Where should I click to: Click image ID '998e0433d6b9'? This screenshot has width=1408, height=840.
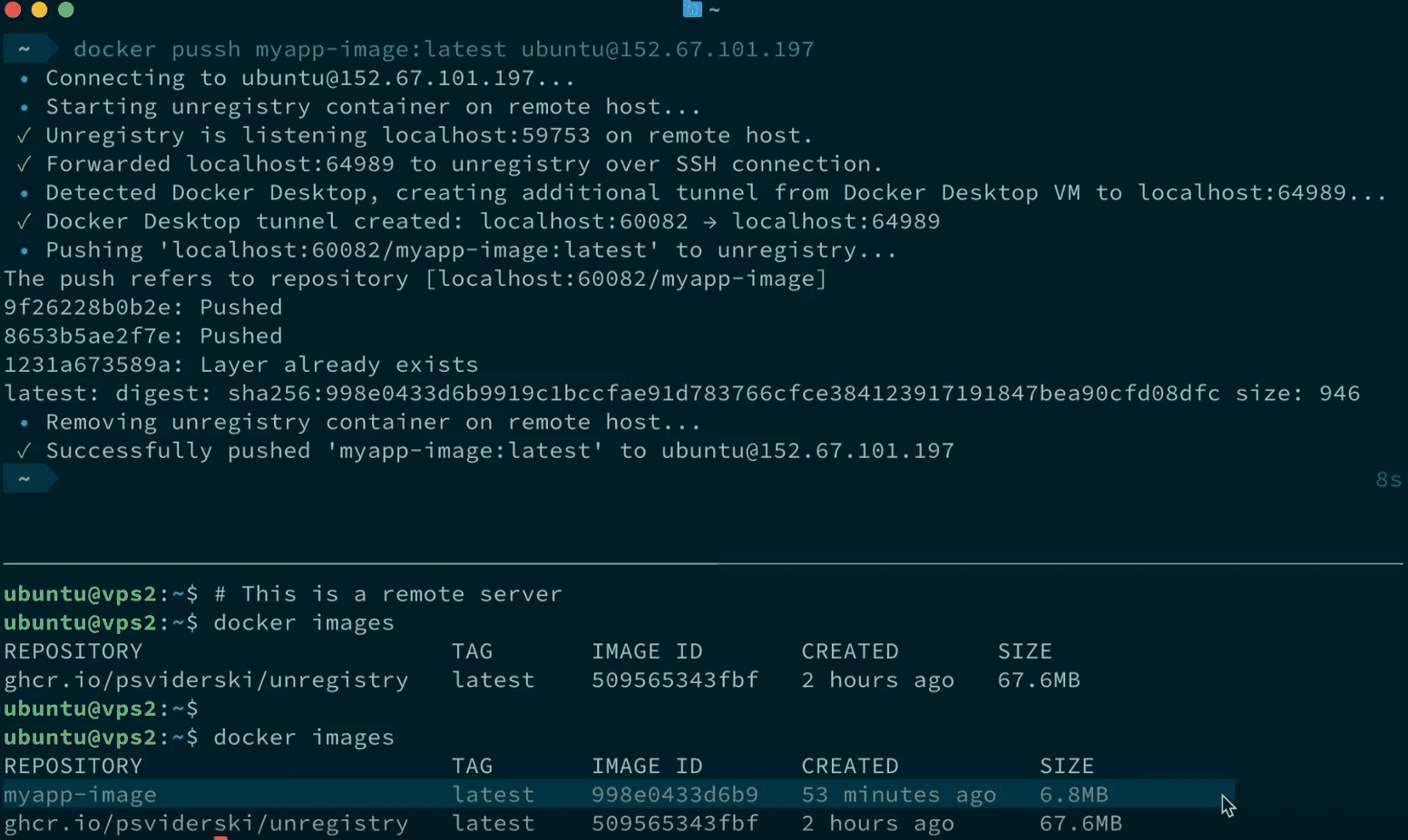click(675, 795)
